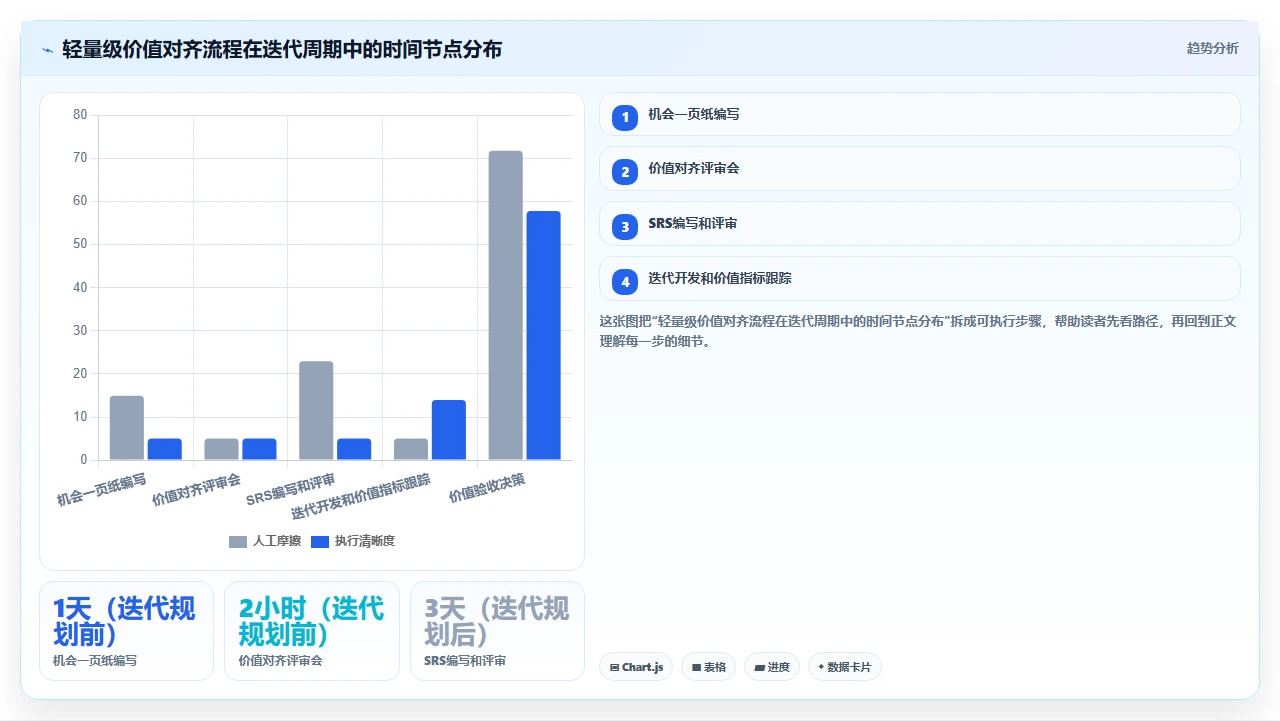Click the blue SRS编写和评审 bar
This screenshot has width=1280, height=721.
[354, 449]
